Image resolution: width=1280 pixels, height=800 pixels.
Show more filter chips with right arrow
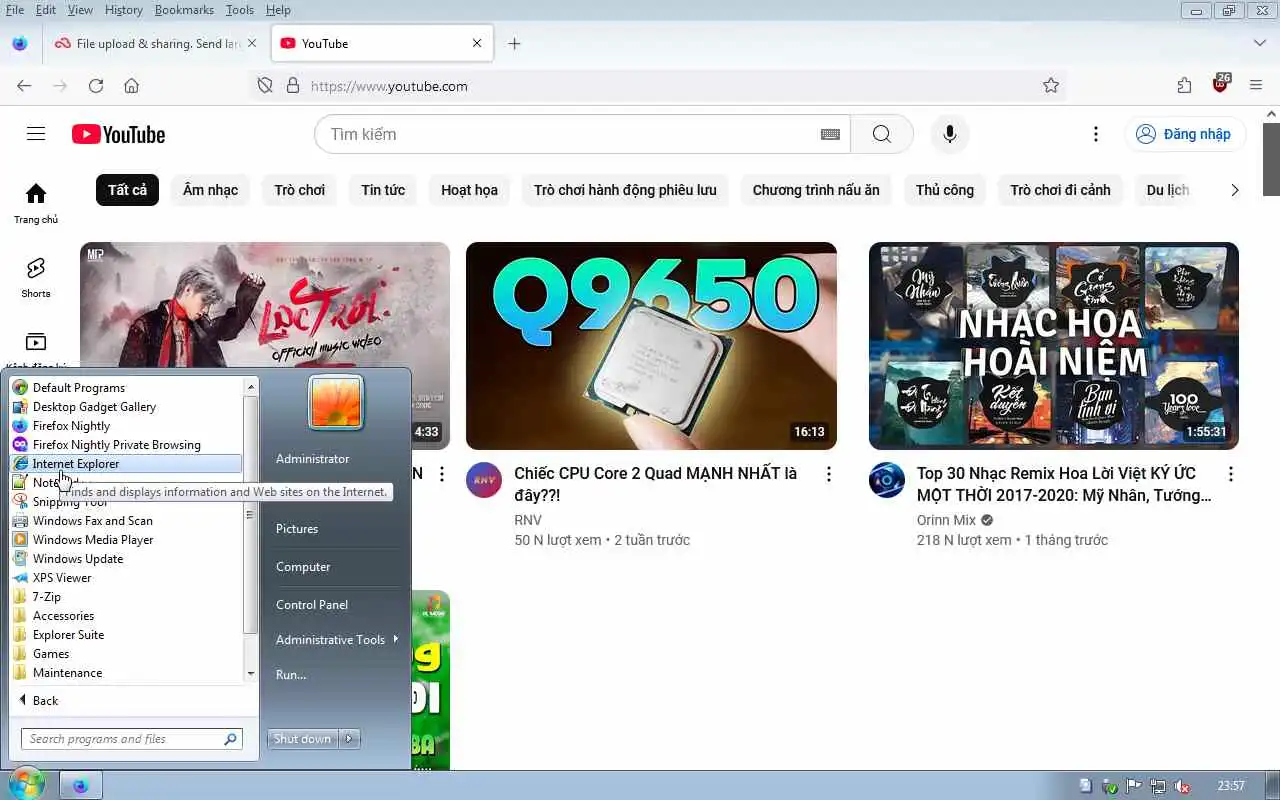pyautogui.click(x=1235, y=190)
